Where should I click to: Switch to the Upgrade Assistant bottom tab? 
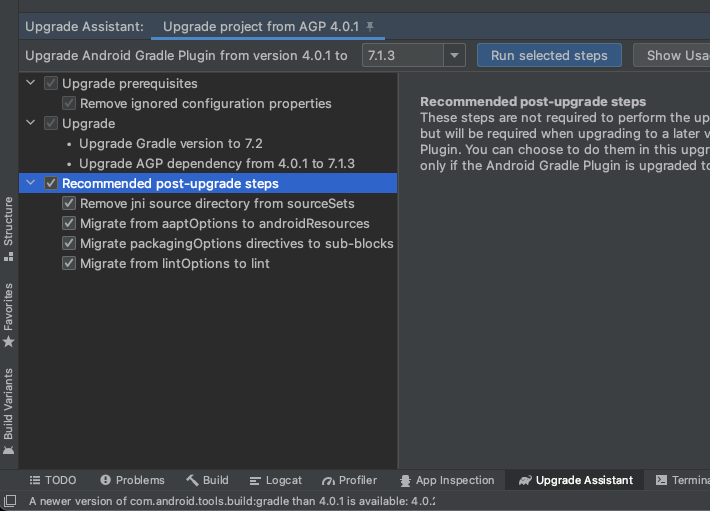click(x=575, y=480)
